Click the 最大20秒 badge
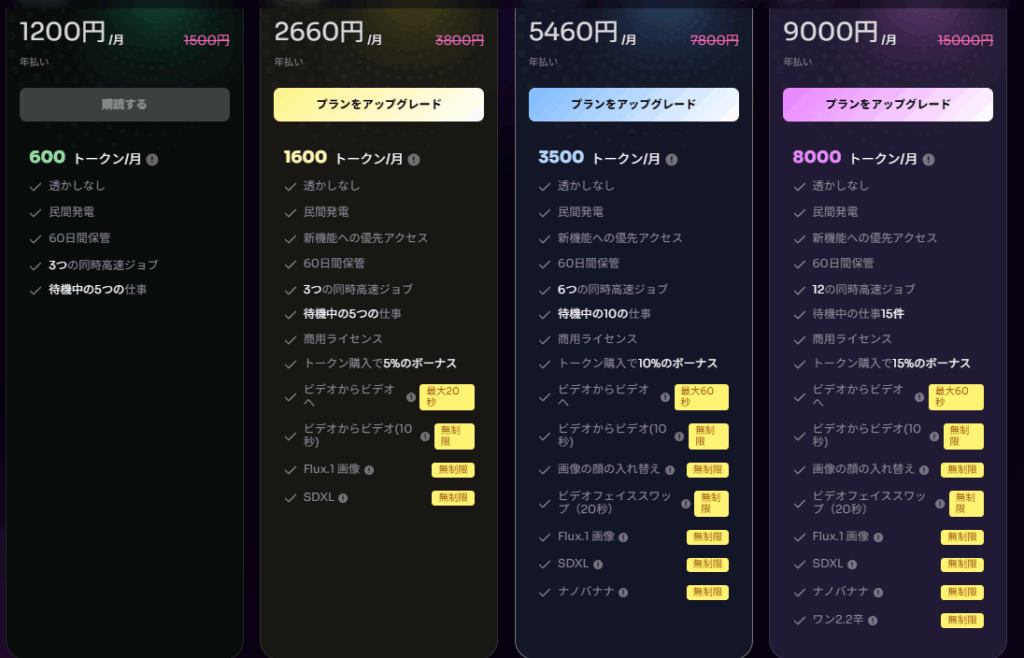This screenshot has height=658, width=1024. (447, 397)
